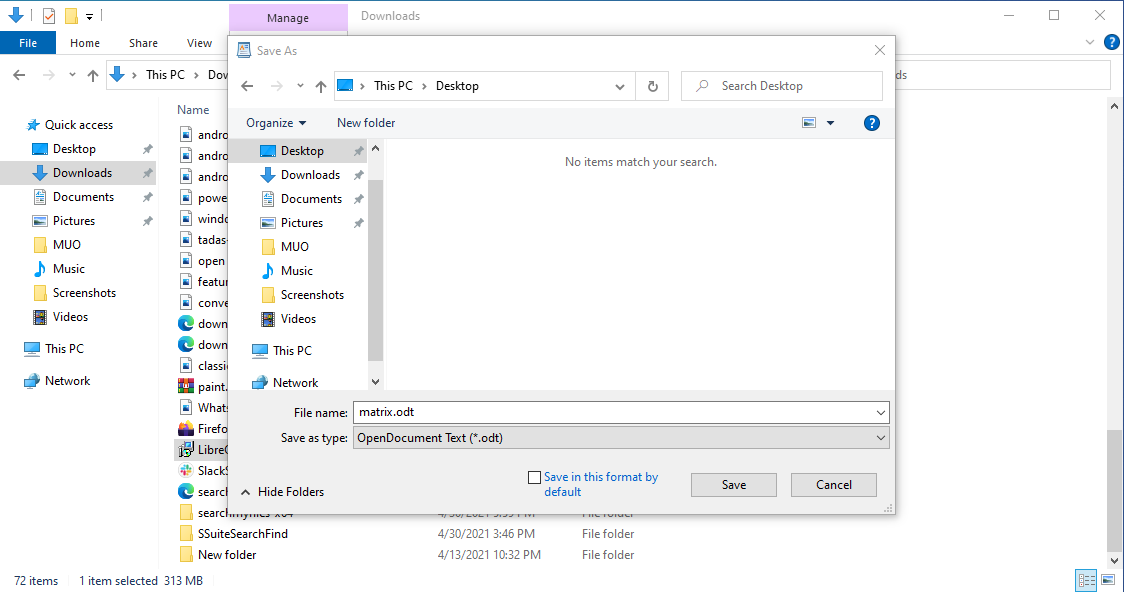Screen dimensions: 1124x592
Task: Expand the File name history dropdown
Action: pyautogui.click(x=880, y=413)
